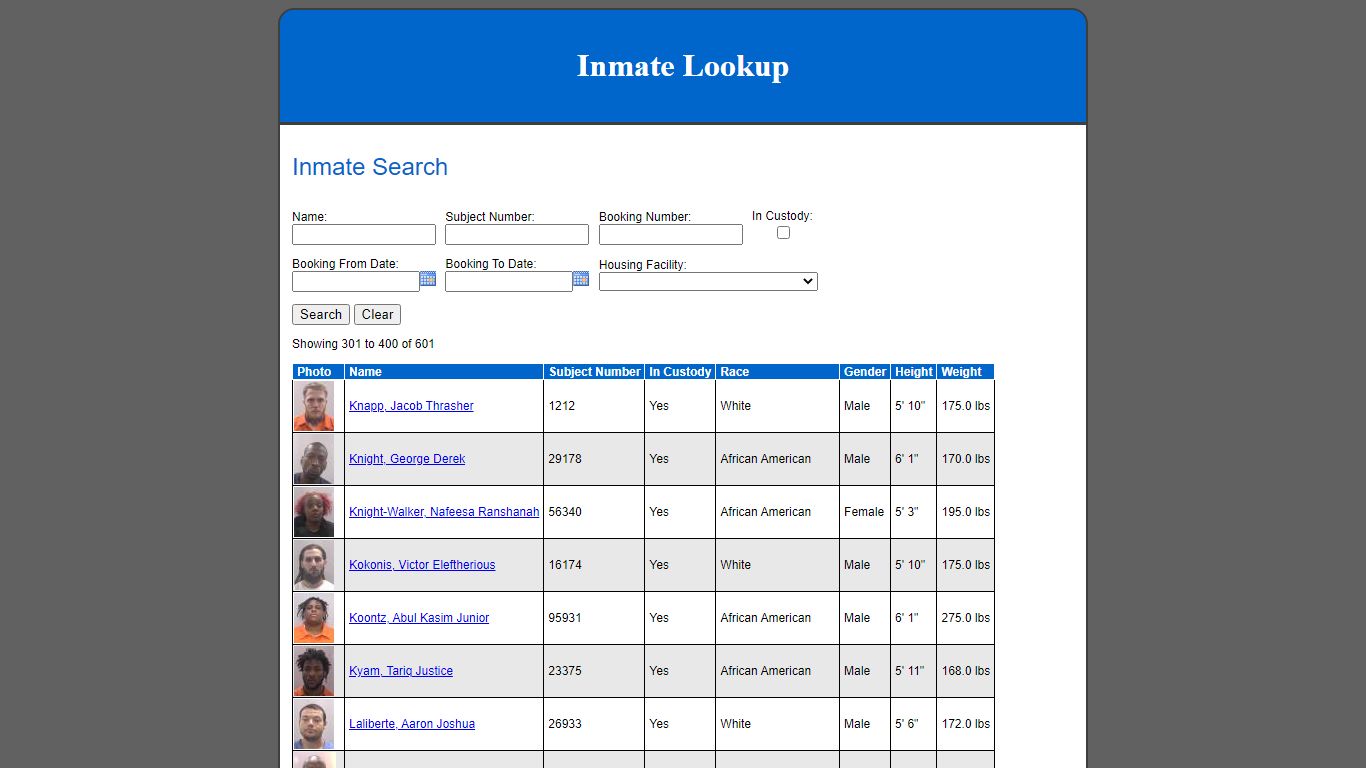
Task: Open the Booking To Date calendar picker
Action: (580, 279)
